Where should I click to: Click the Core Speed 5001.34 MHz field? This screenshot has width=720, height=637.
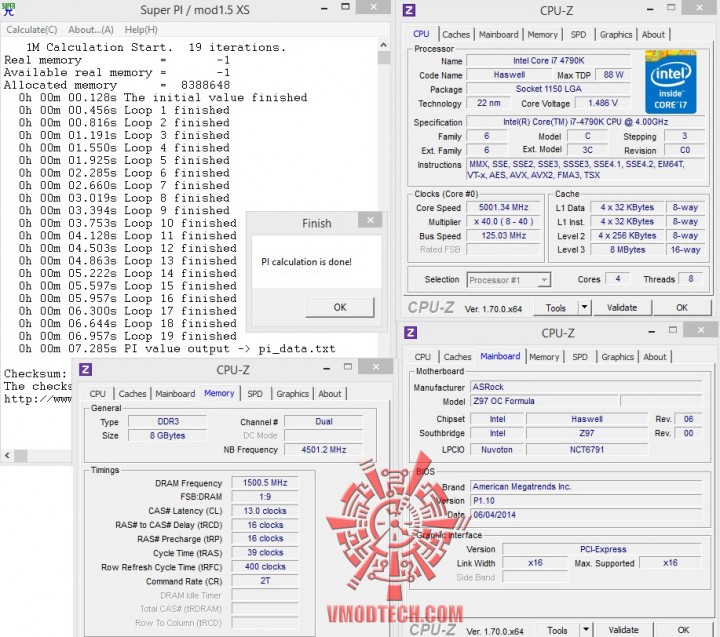tap(503, 208)
